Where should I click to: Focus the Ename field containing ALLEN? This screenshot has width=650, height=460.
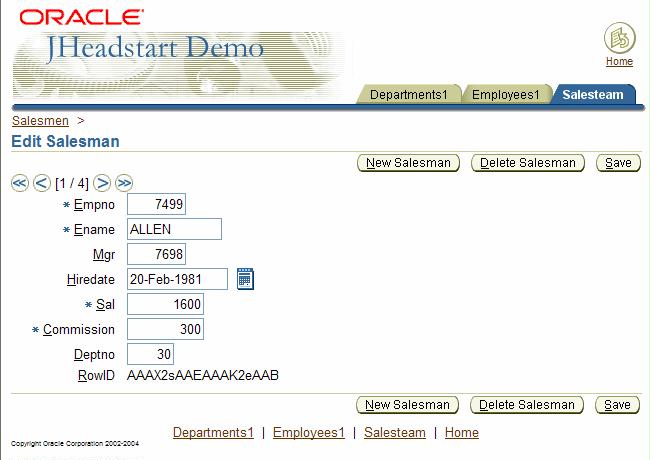click(174, 229)
